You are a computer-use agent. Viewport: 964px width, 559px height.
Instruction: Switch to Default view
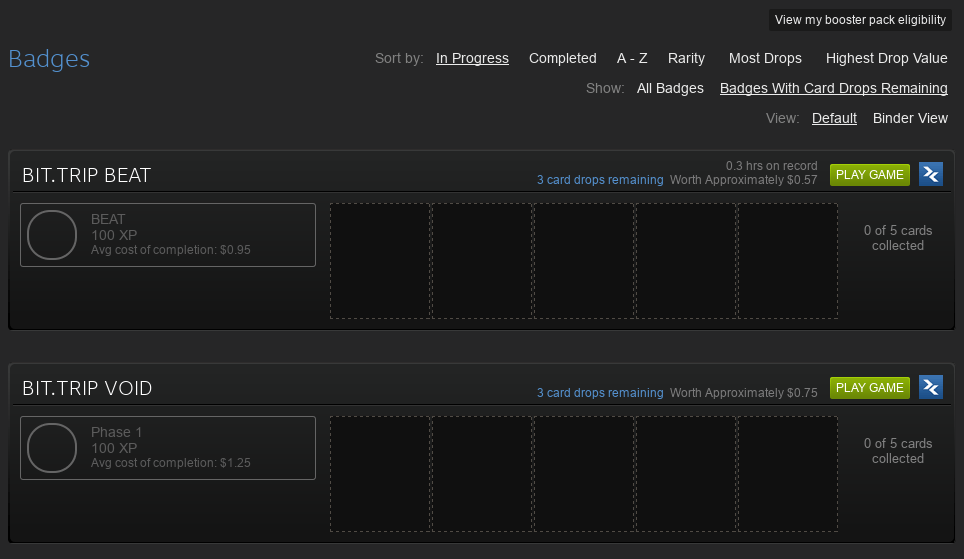[x=834, y=118]
